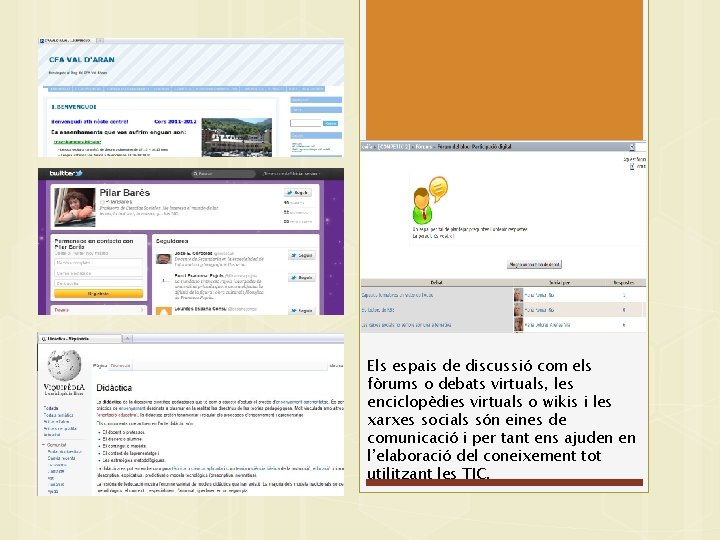720x540 pixels.
Task: Expand the Tweets row in Twitter sidebar
Action: point(98,310)
